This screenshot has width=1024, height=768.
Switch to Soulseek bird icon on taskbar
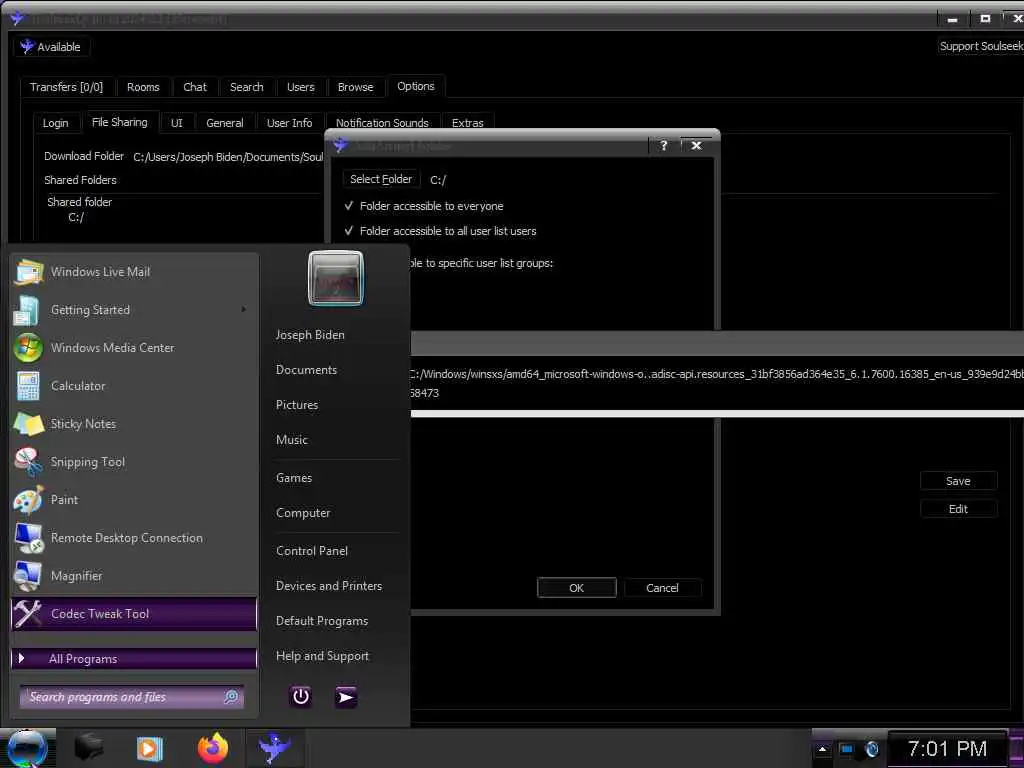pyautogui.click(x=274, y=748)
